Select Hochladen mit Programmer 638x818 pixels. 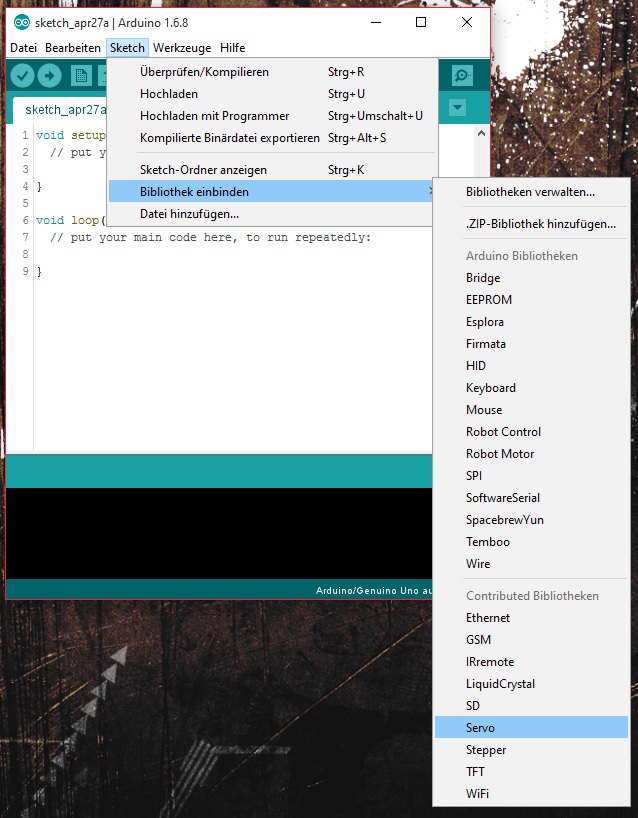(x=271, y=116)
